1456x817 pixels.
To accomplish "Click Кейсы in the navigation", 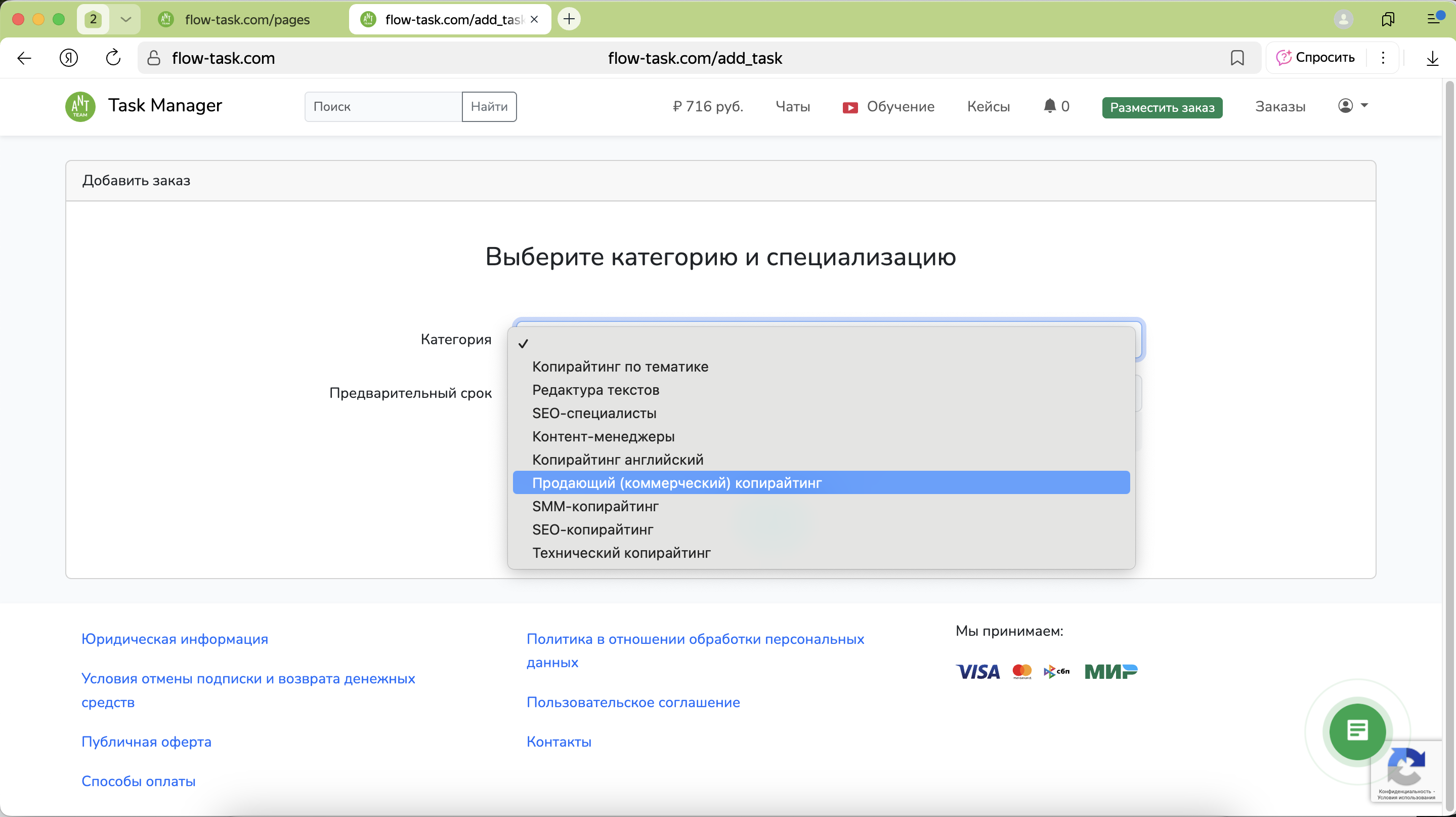I will tap(988, 106).
